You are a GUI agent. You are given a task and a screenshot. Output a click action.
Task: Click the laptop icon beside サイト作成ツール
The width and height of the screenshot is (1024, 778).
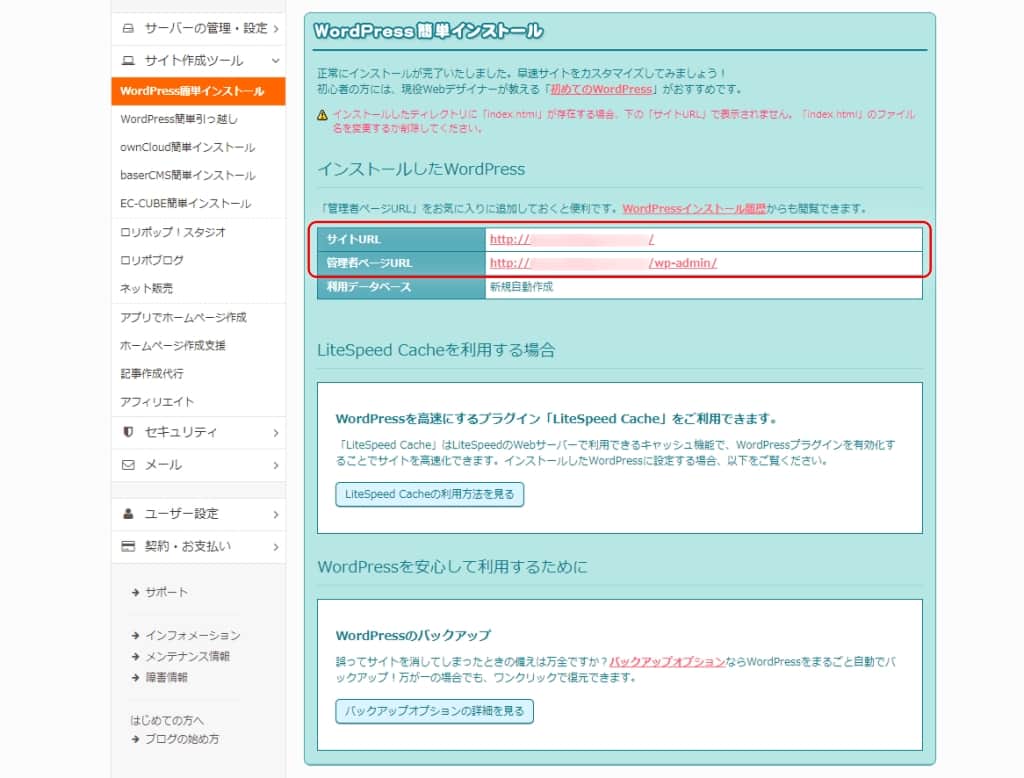coord(128,61)
